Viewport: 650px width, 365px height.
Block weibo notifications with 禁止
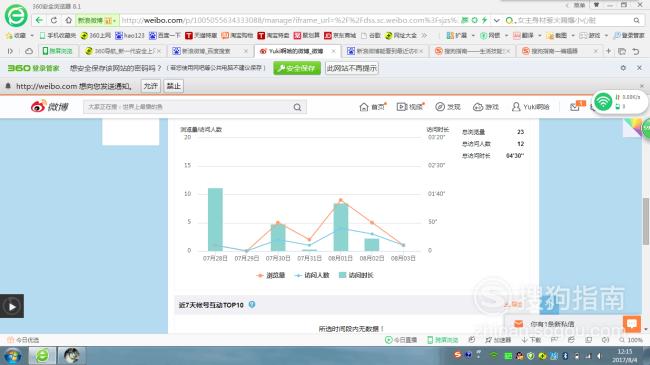tap(174, 86)
